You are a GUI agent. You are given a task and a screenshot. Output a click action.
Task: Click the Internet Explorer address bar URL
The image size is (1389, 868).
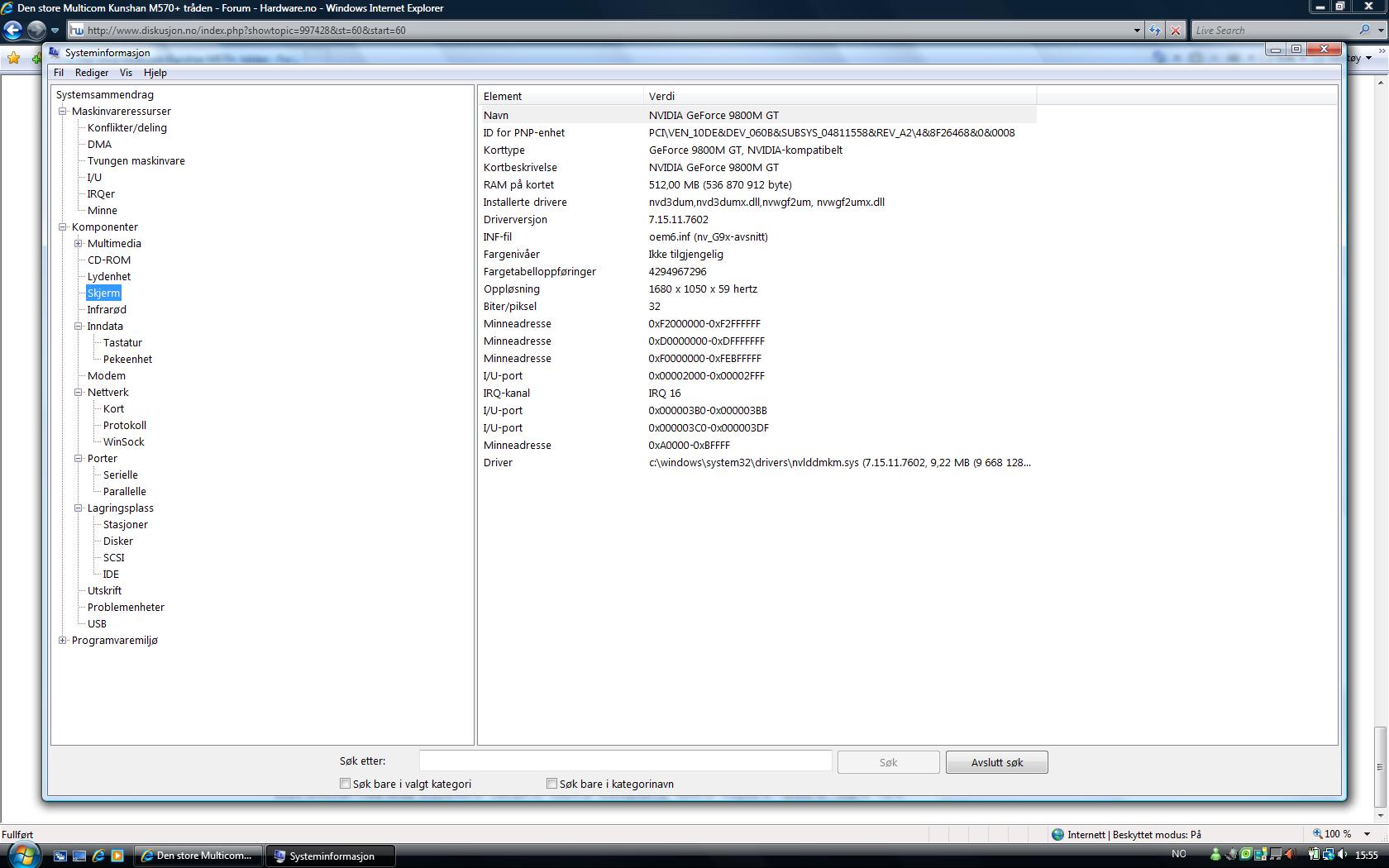pyautogui.click(x=246, y=31)
